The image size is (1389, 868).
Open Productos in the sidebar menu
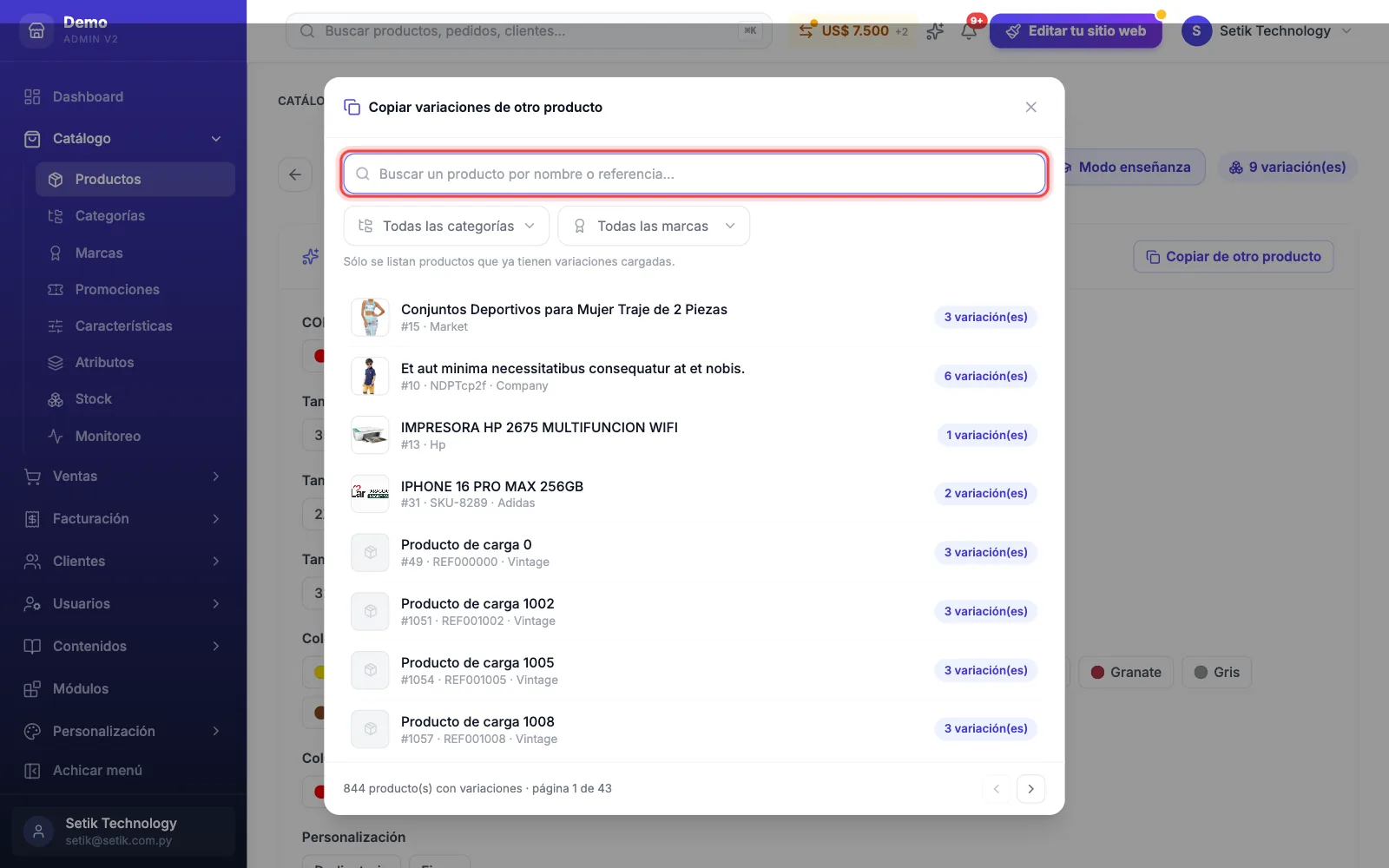pos(135,179)
